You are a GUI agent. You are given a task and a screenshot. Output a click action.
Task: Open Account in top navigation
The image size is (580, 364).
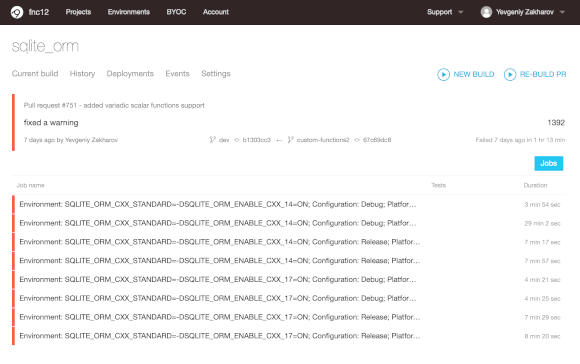coord(216,12)
